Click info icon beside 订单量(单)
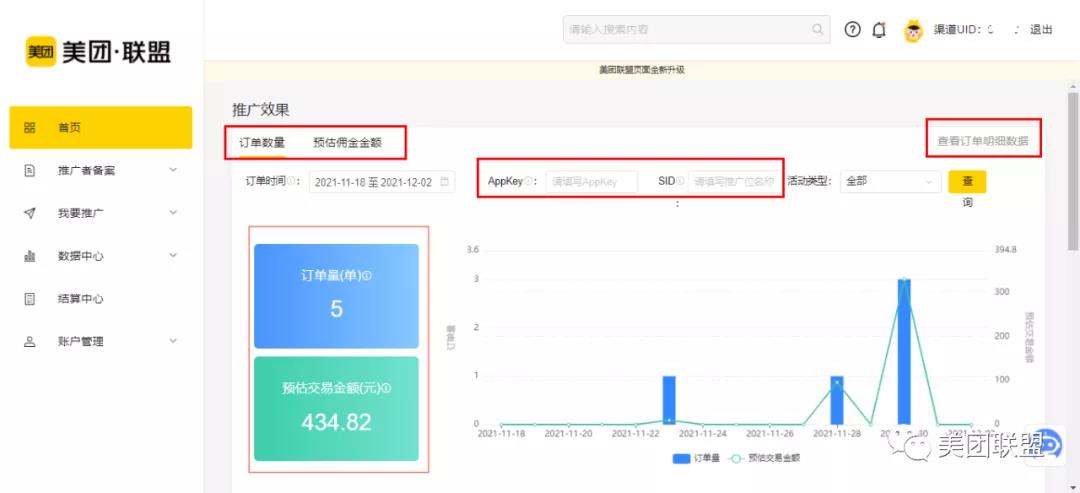Screen dimensions: 1080x493 tap(367, 275)
